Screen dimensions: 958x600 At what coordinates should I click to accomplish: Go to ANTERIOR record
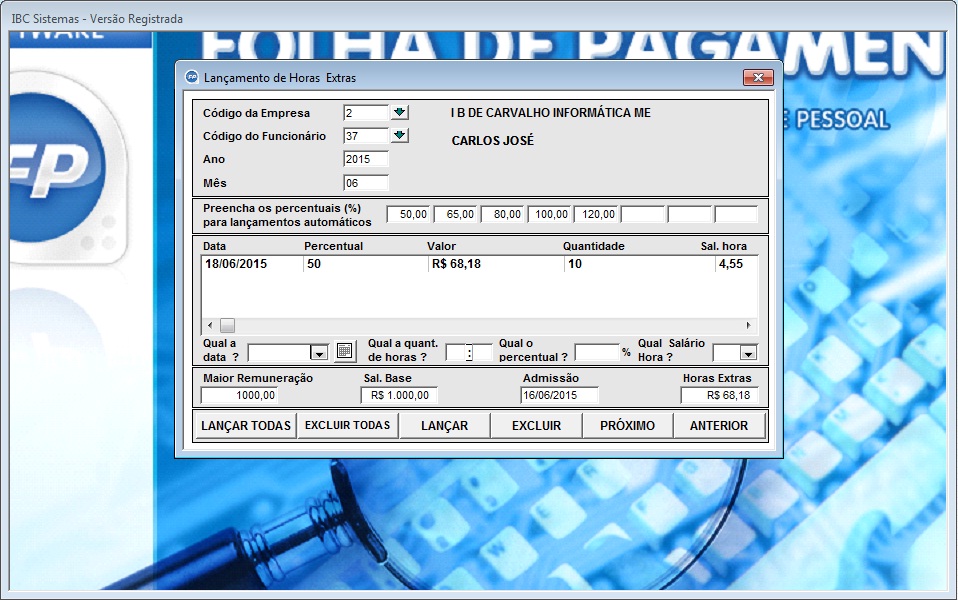coord(719,426)
